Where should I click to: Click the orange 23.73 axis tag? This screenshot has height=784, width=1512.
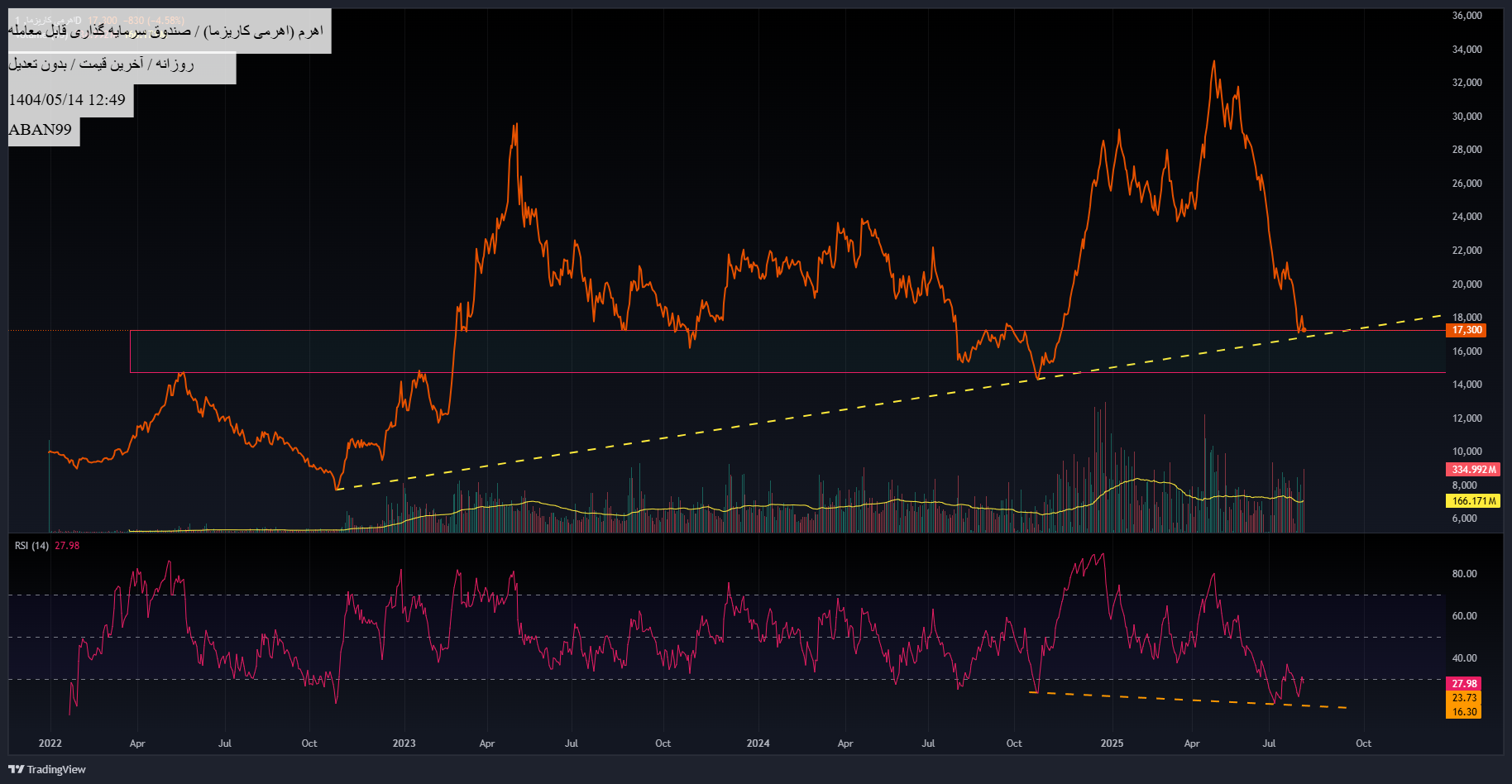click(1463, 698)
